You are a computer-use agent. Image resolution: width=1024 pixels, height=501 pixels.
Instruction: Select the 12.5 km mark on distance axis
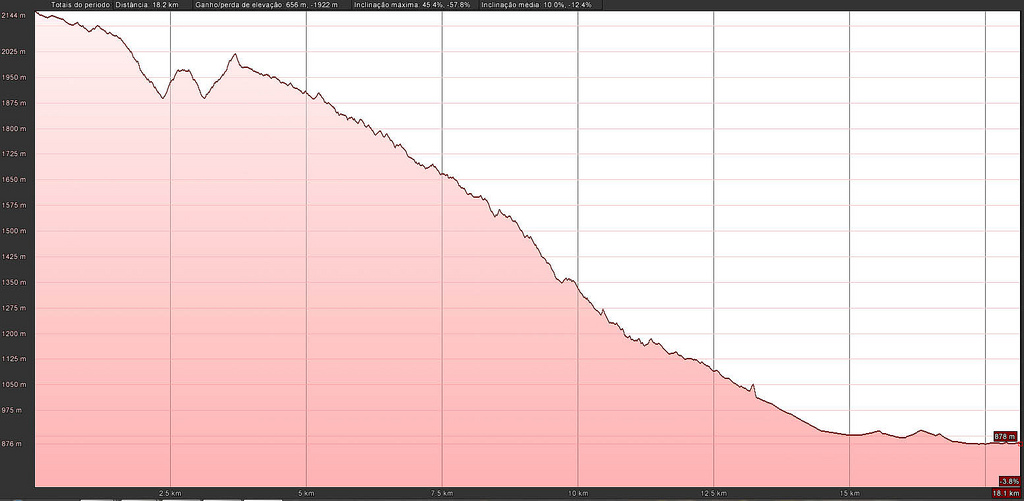tap(713, 493)
